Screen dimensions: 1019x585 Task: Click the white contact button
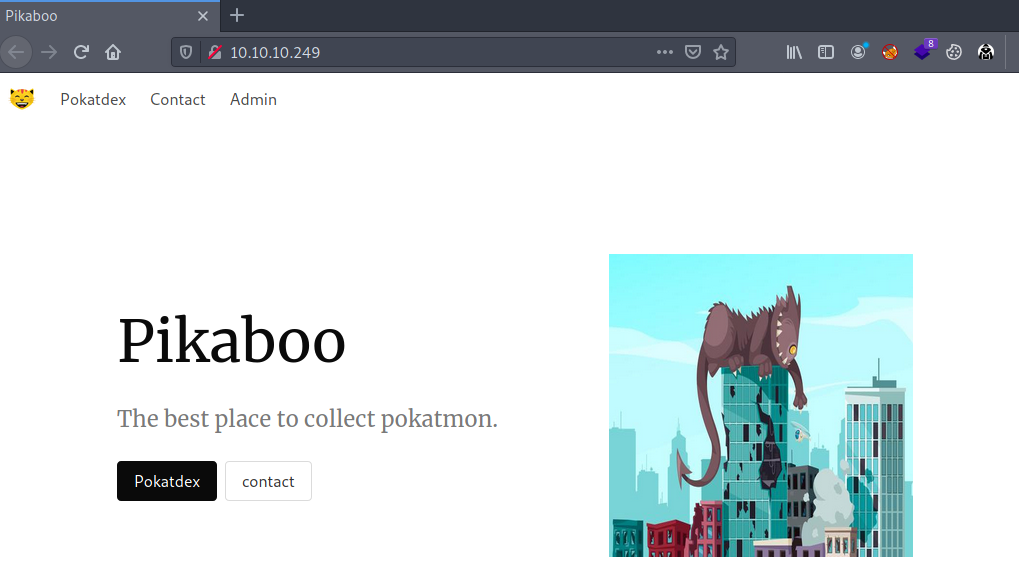pyautogui.click(x=268, y=481)
